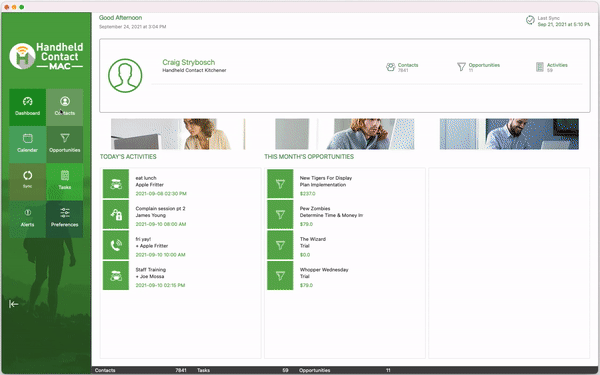Screen dimensions: 600x375
Task: Click the Activities label in profile card
Action: pos(557,65)
